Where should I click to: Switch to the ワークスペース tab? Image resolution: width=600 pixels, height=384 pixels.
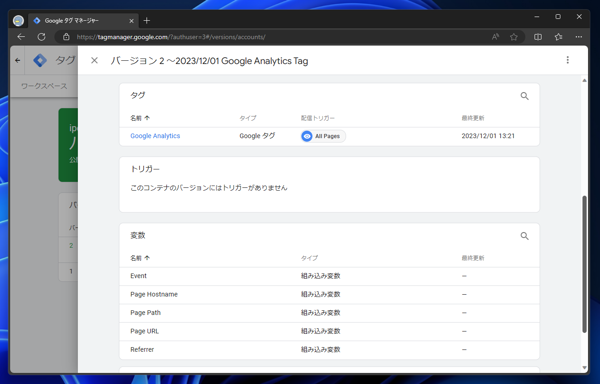(x=44, y=86)
